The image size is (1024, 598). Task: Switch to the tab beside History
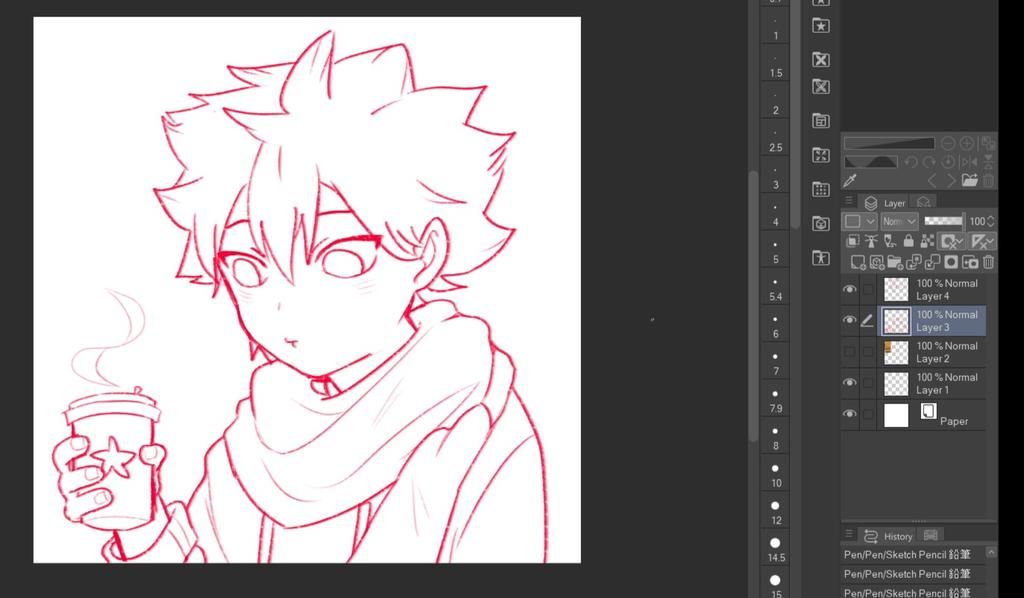pyautogui.click(x=931, y=535)
